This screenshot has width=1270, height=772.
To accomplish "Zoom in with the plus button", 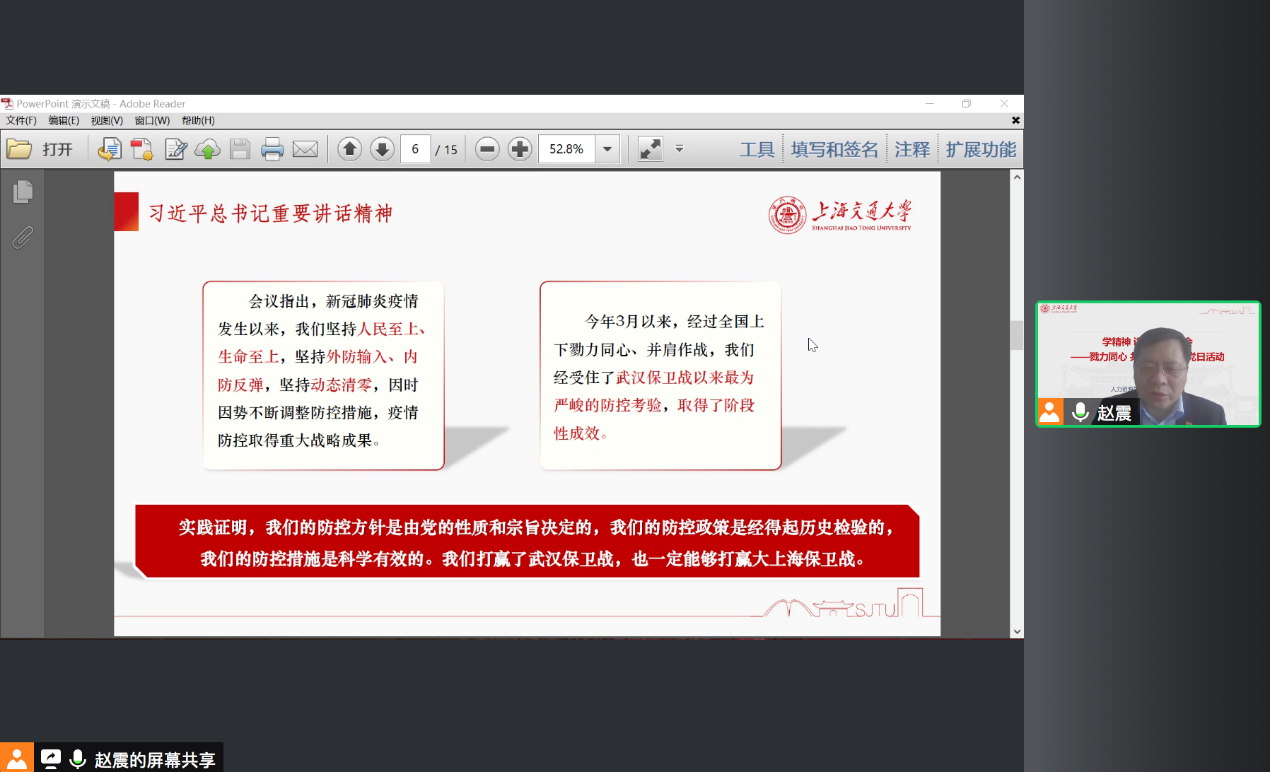I will (x=520, y=149).
